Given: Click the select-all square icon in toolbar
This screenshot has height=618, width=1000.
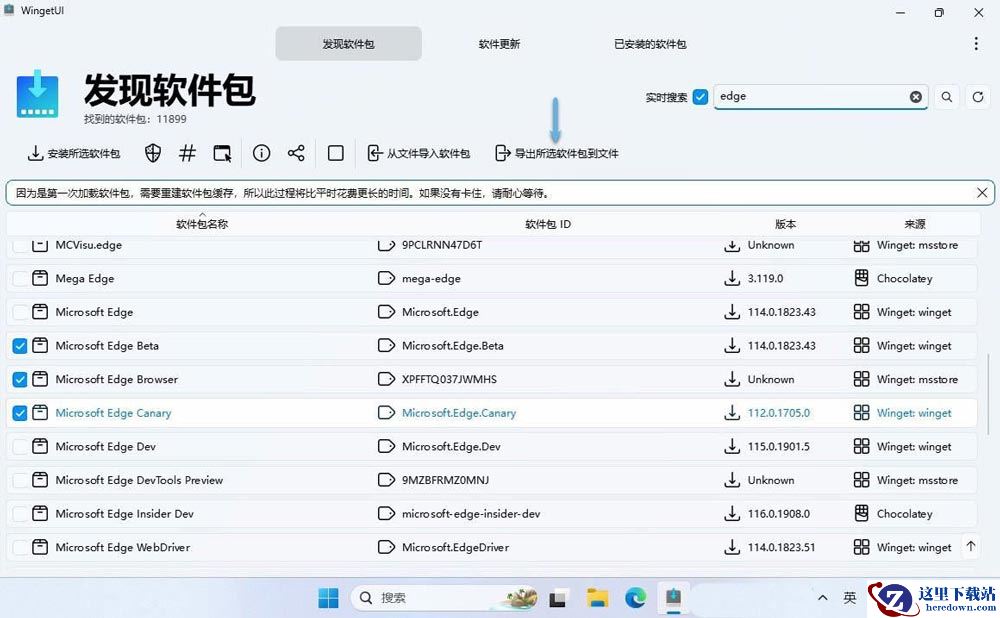Looking at the screenshot, I should 335,153.
